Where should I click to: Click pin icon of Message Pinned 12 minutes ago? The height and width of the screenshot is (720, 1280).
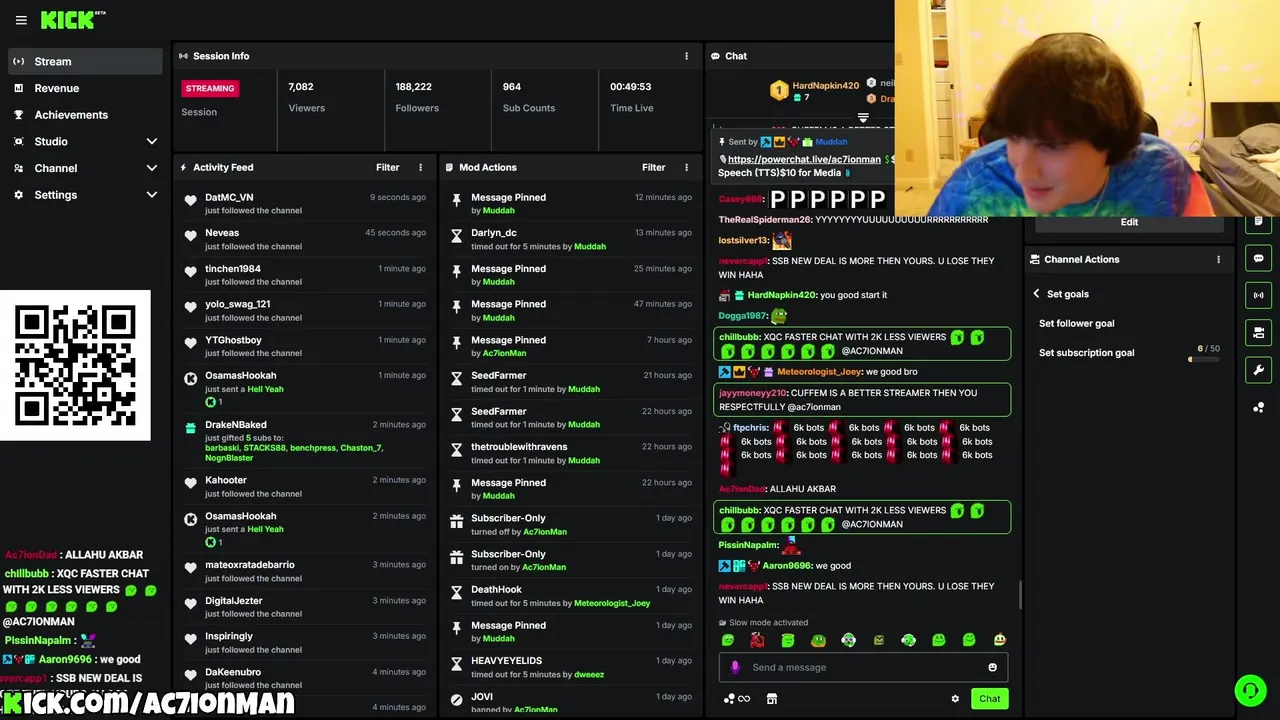click(x=456, y=201)
